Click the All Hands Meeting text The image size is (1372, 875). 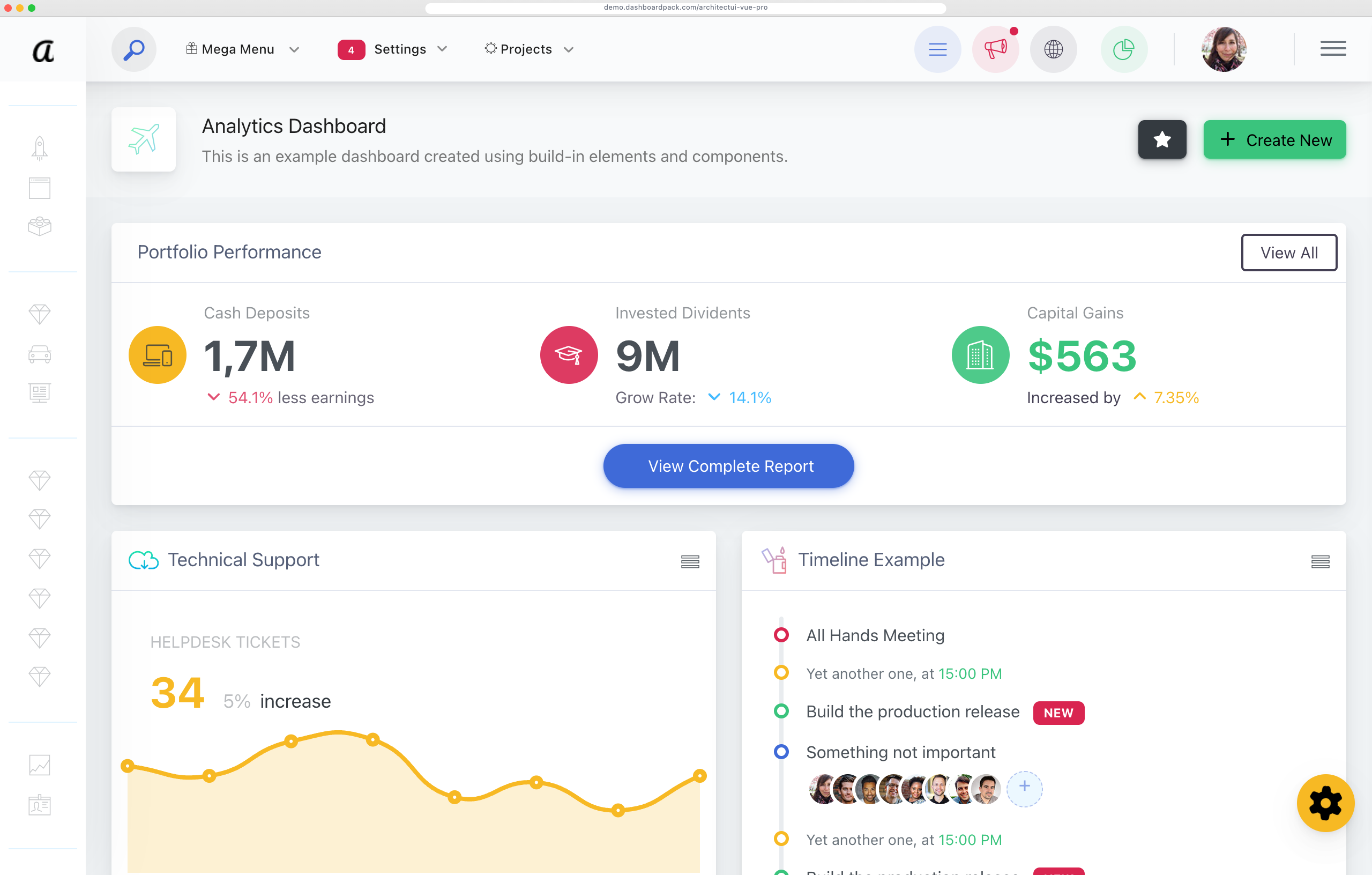tap(875, 635)
